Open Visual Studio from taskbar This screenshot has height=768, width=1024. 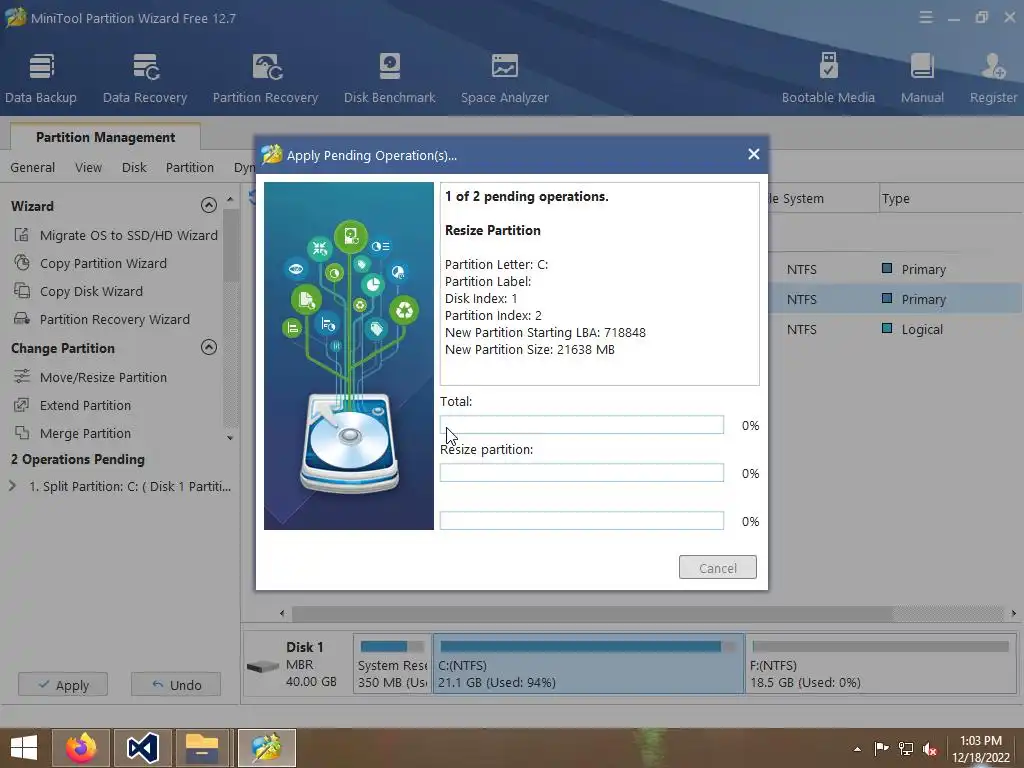point(143,748)
